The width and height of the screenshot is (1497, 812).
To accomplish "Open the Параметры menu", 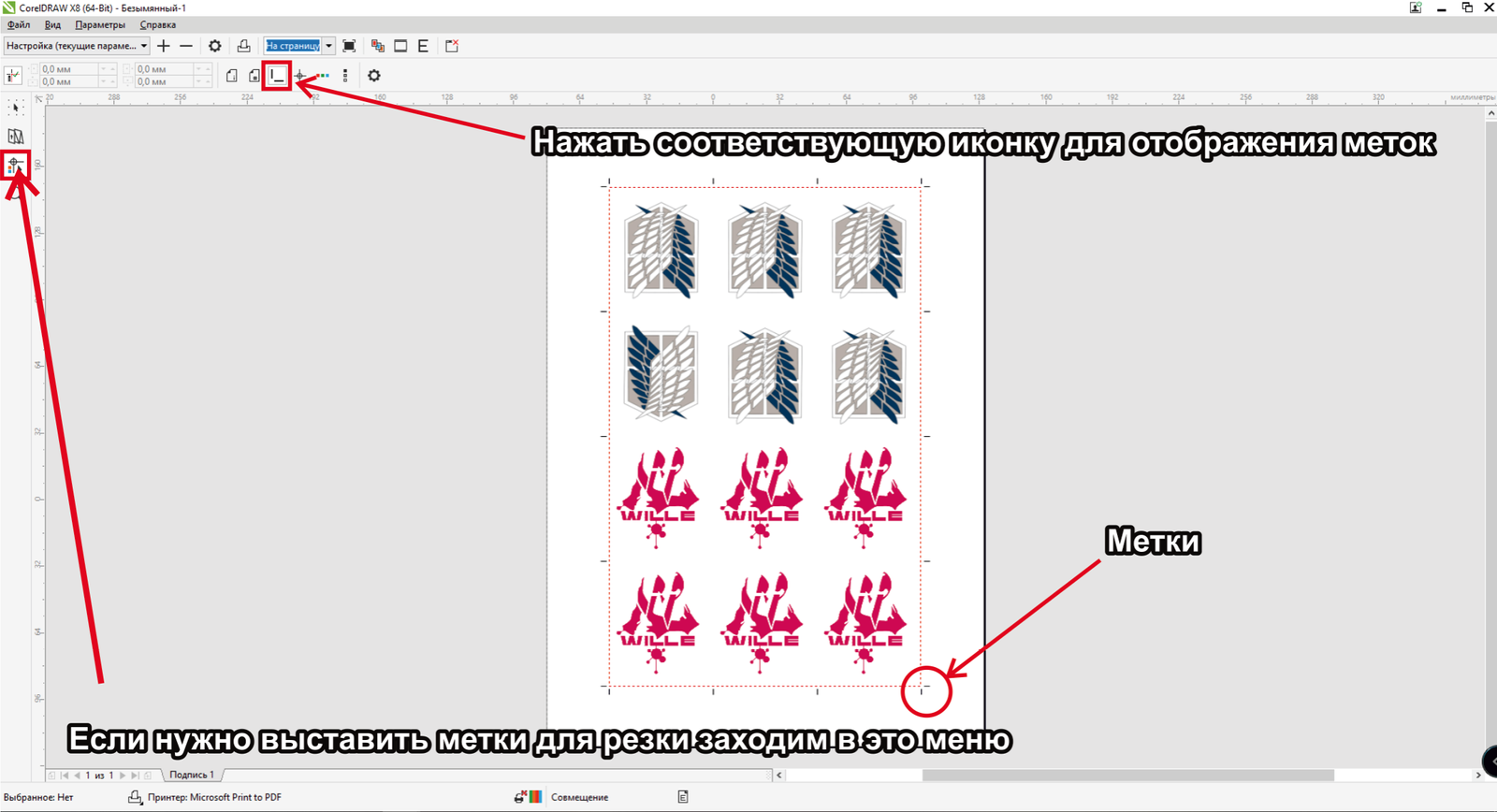I will [100, 25].
